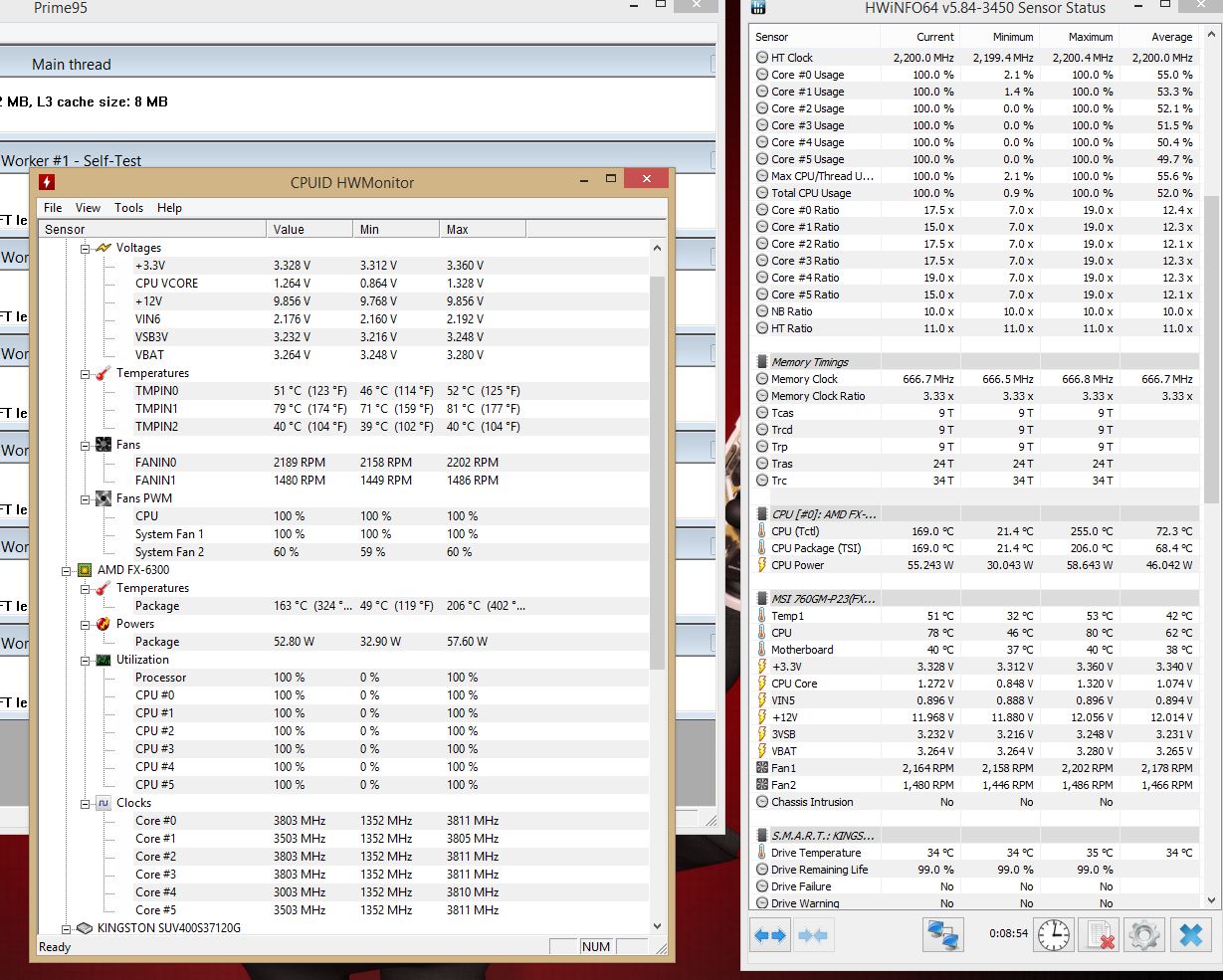Click fan icon beside Fan1 in HWiNFO

pyautogui.click(x=762, y=768)
